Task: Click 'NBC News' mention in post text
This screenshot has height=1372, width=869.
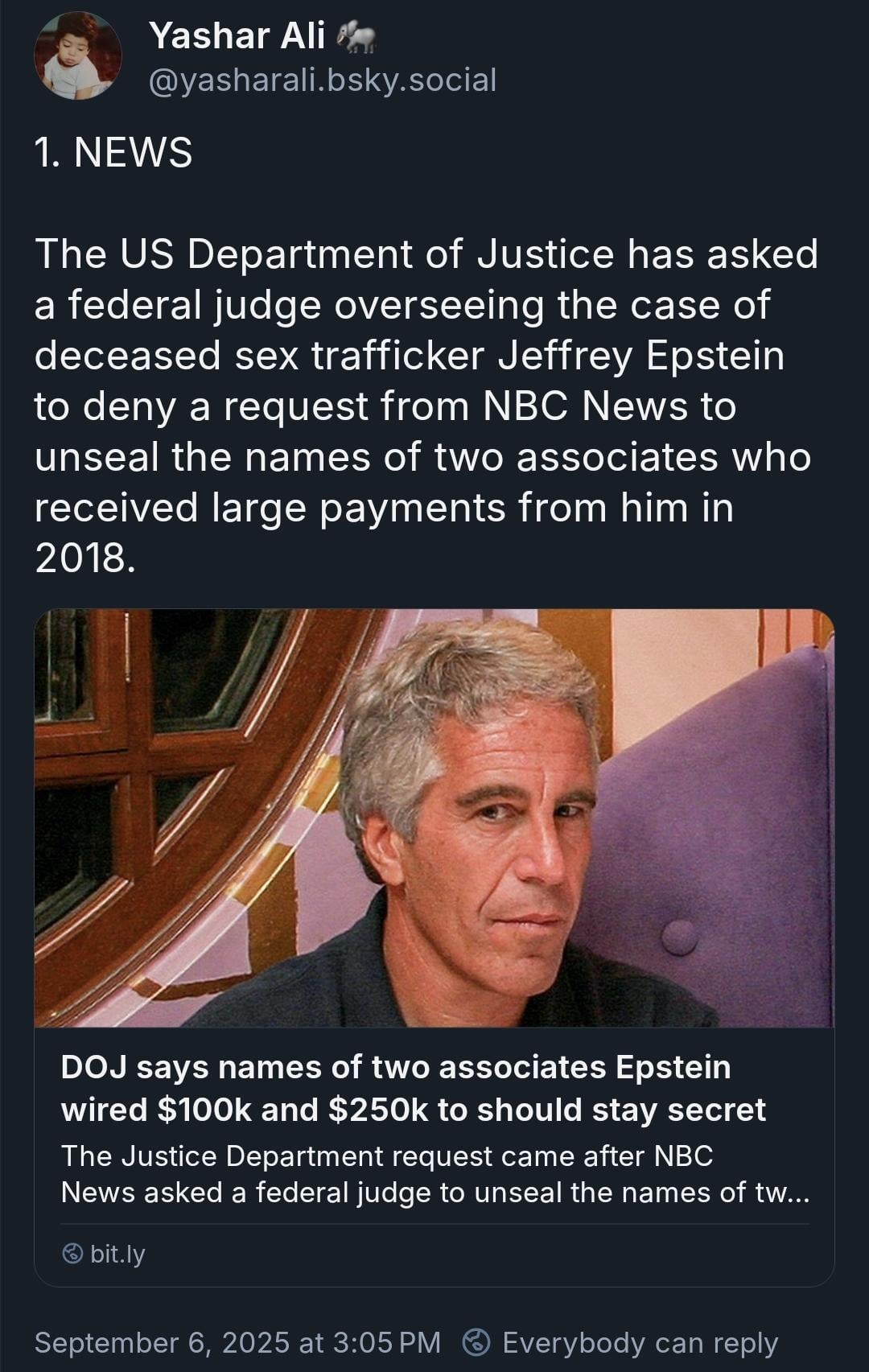Action: click(x=585, y=406)
